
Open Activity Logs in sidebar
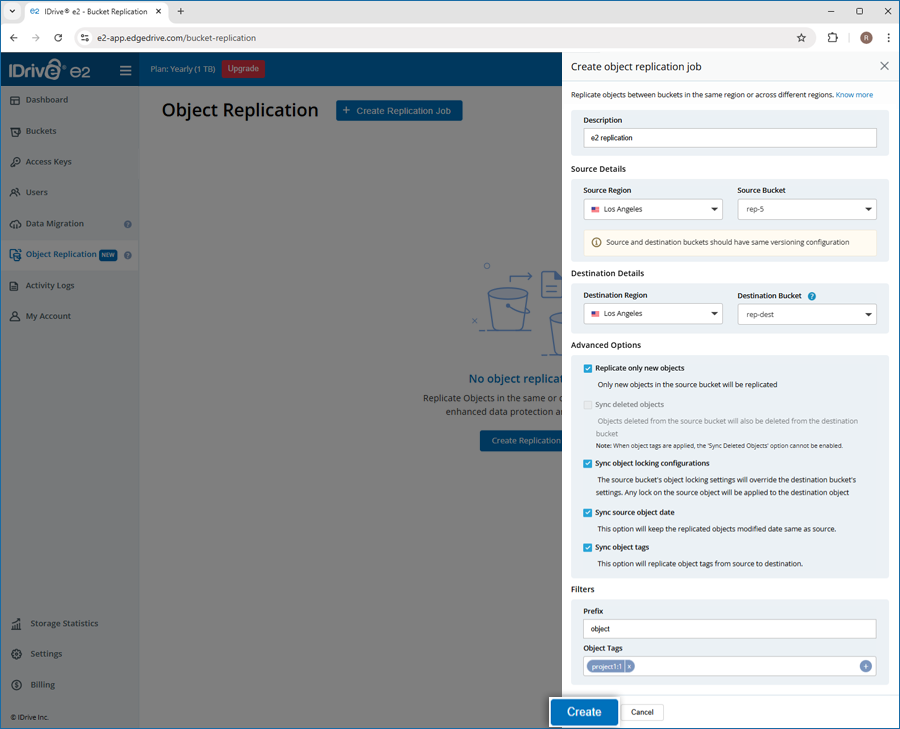[x=49, y=285]
